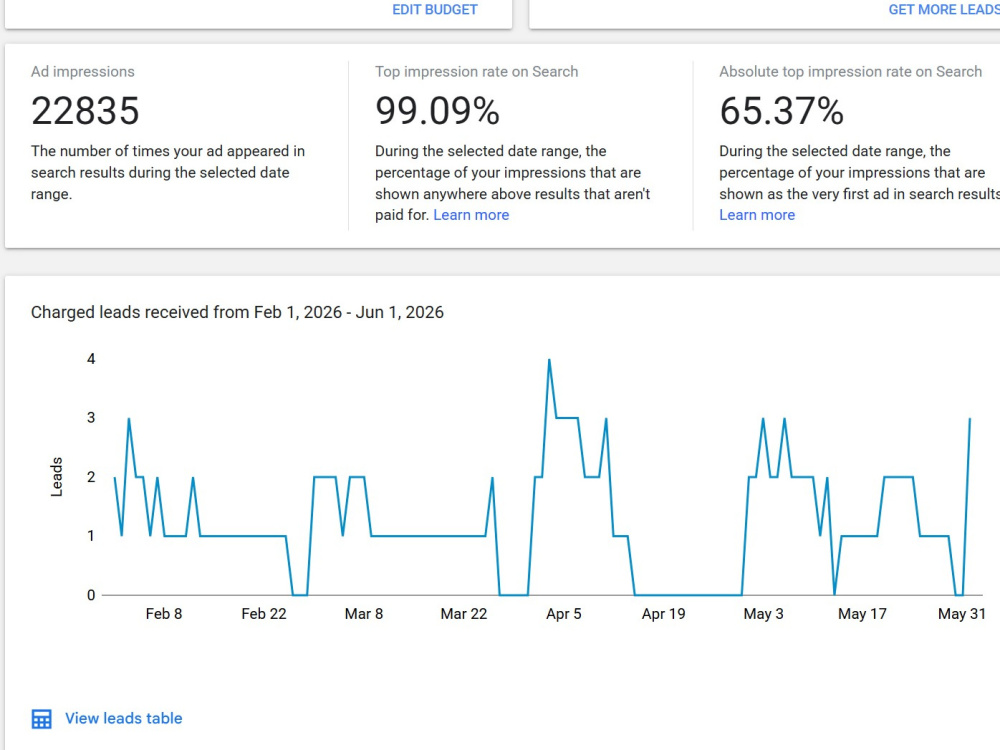Image resolution: width=1000 pixels, height=750 pixels.
Task: Click Absolute top impression rate on Search heading
Action: click(851, 71)
